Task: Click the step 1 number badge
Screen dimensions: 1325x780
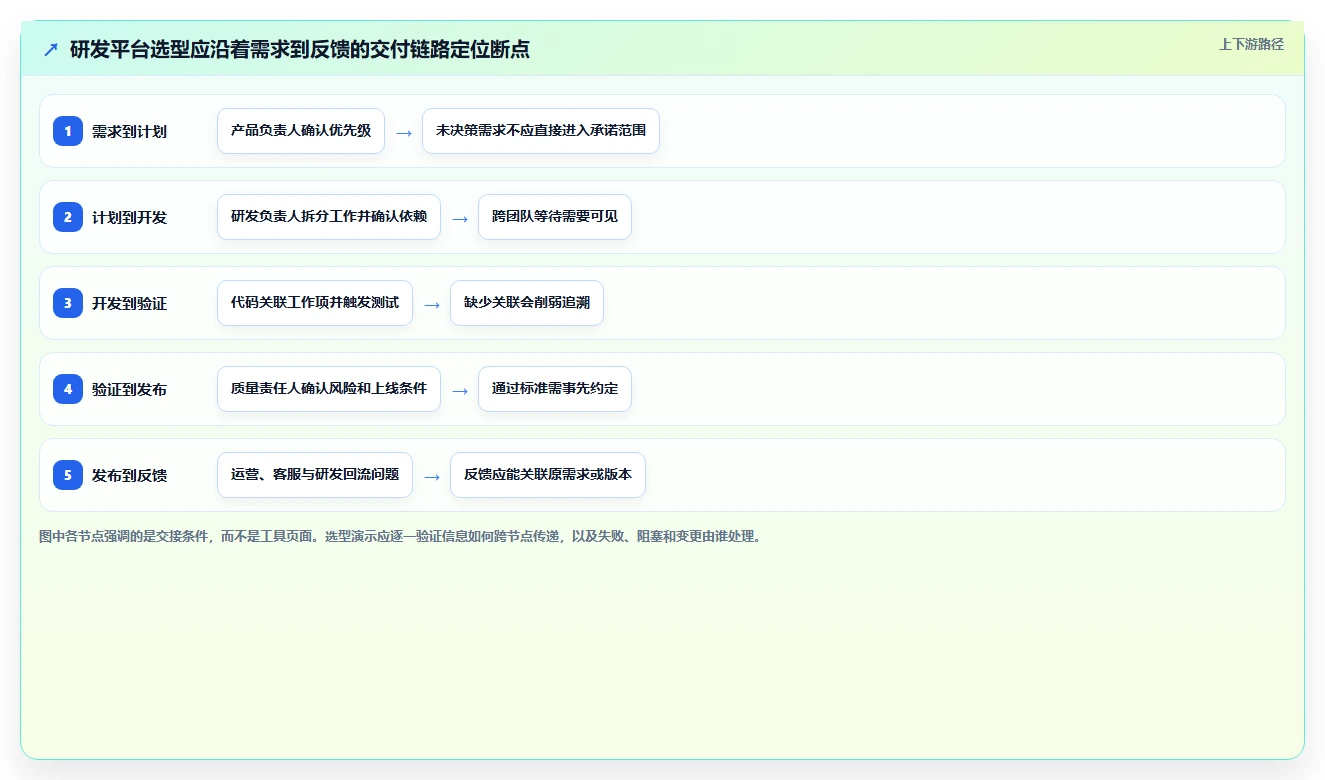Action: coord(68,131)
